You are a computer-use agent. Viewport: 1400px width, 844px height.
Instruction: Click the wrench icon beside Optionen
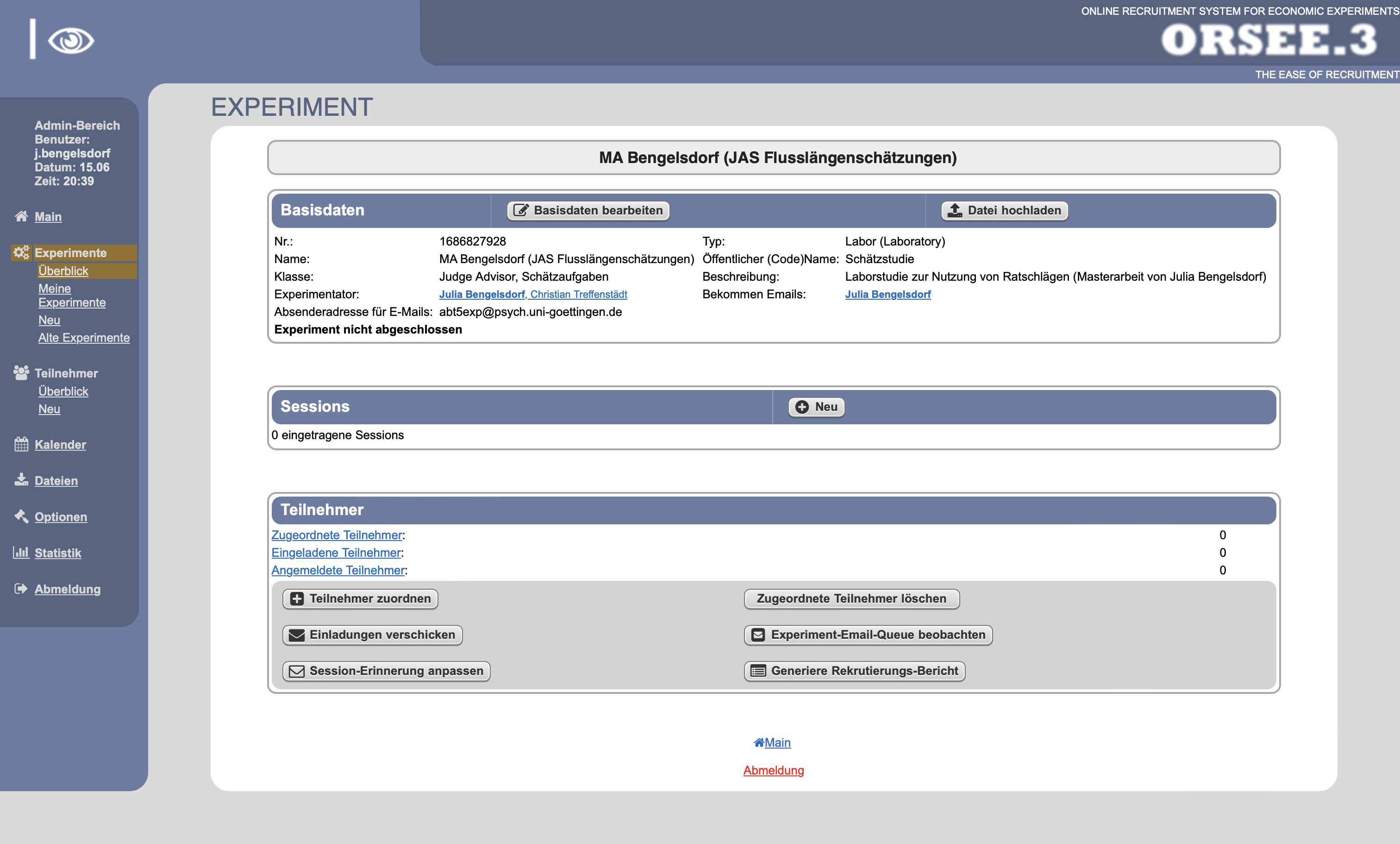(x=21, y=516)
